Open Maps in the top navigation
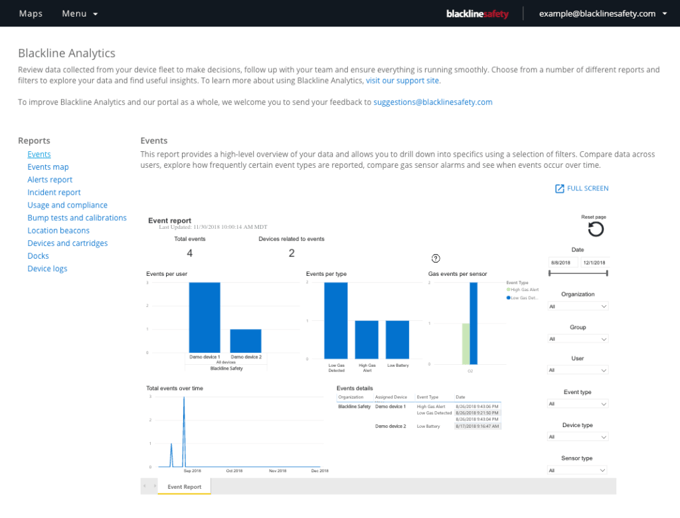680x518 pixels. pos(31,14)
